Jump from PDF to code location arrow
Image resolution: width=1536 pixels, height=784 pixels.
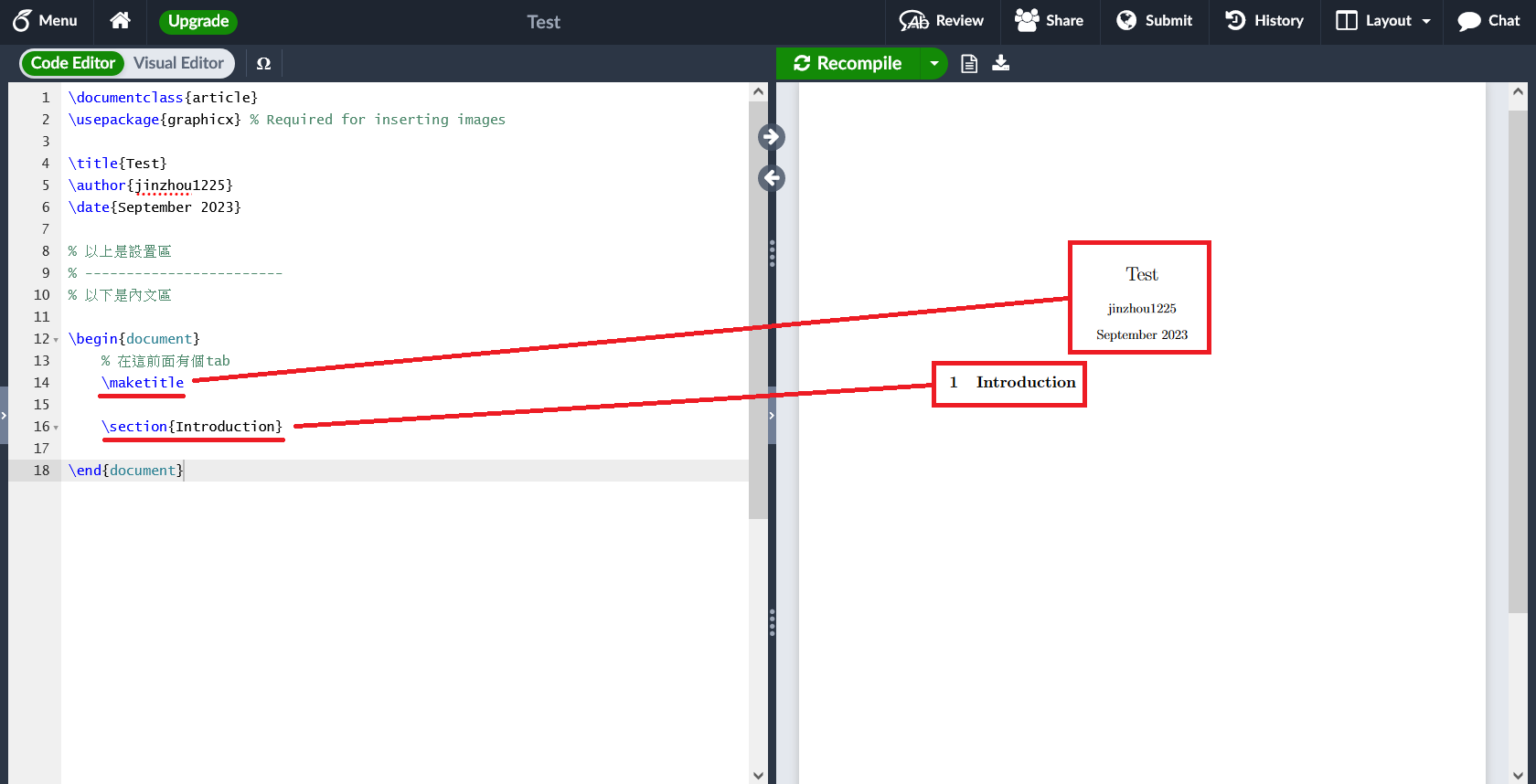pos(771,178)
